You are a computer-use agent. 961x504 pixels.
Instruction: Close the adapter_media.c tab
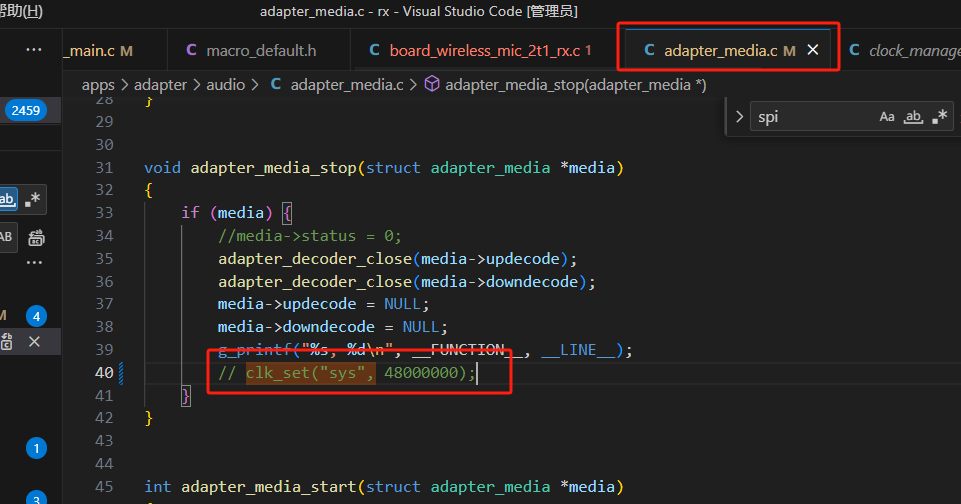[x=813, y=50]
